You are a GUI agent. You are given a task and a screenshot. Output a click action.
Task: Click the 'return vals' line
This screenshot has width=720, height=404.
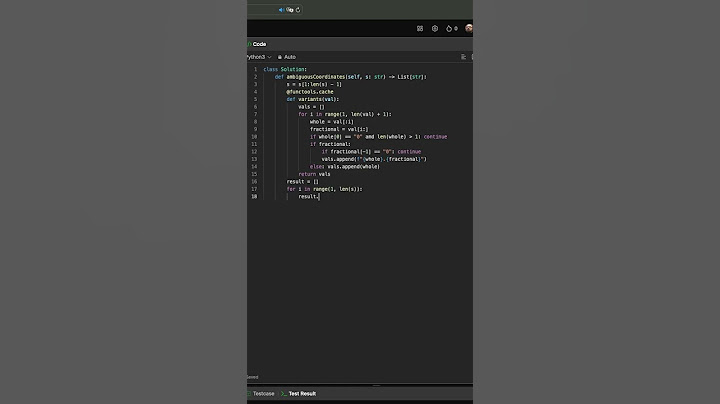tap(314, 174)
